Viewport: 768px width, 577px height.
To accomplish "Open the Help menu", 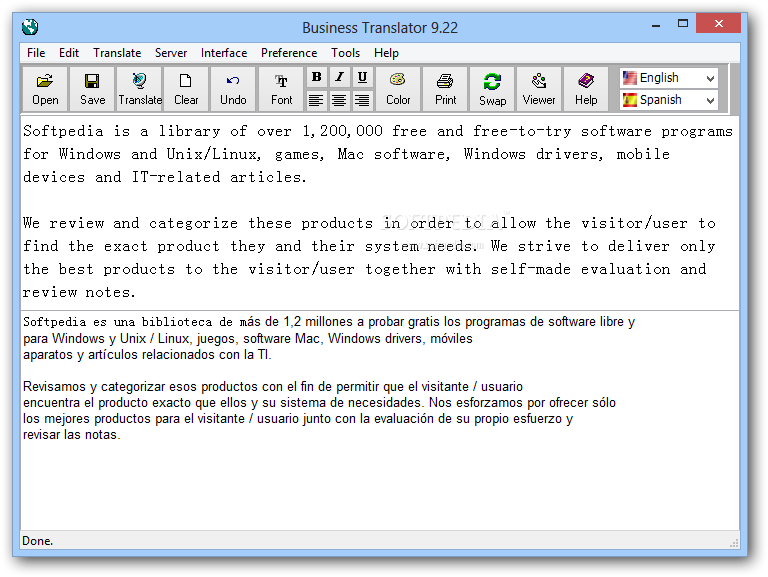I will pyautogui.click(x=386, y=53).
